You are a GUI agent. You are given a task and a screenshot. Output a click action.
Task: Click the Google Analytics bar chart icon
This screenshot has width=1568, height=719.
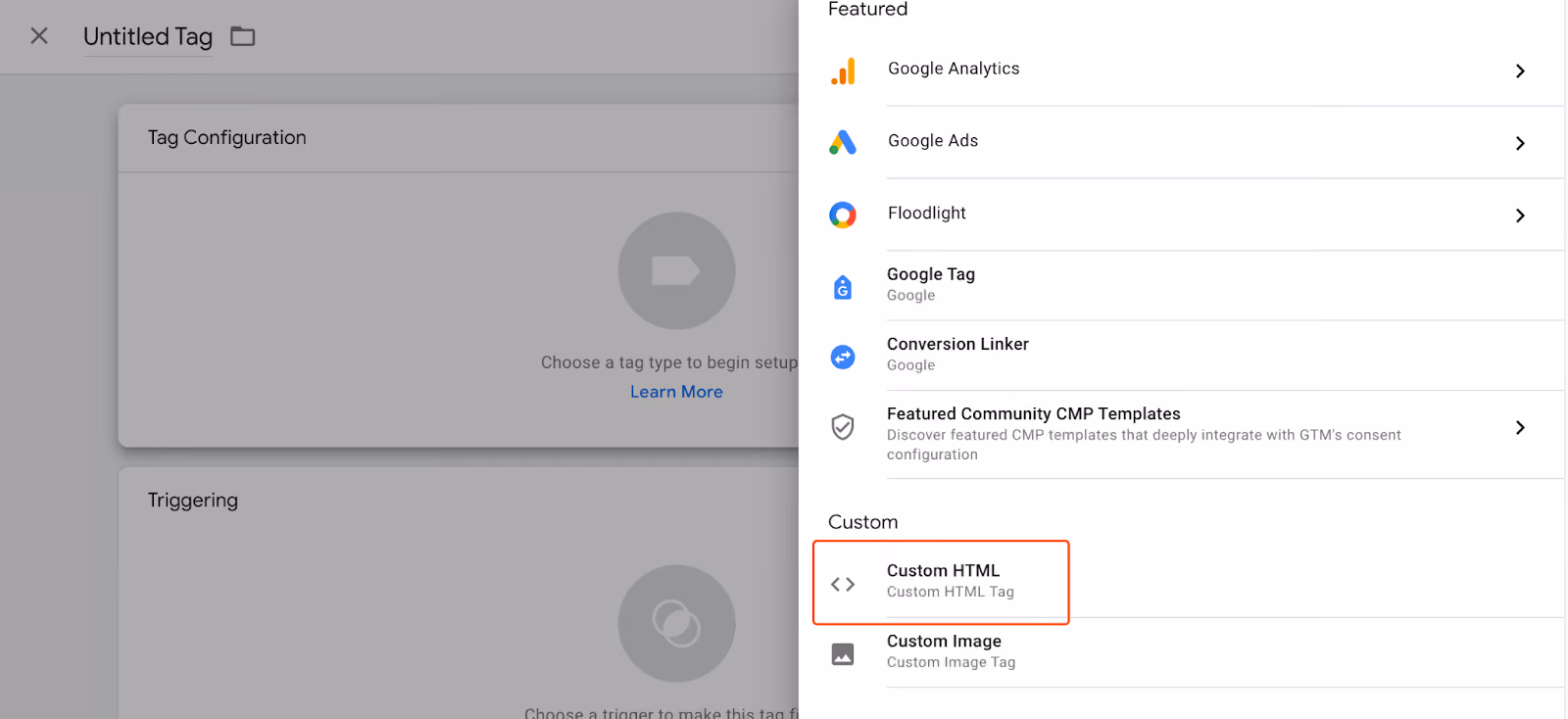point(843,71)
